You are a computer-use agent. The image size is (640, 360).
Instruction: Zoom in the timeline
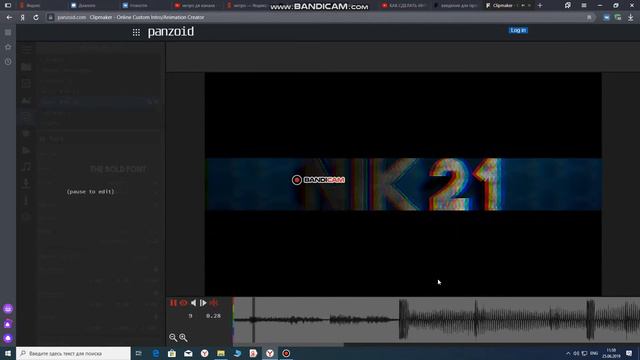coord(183,337)
